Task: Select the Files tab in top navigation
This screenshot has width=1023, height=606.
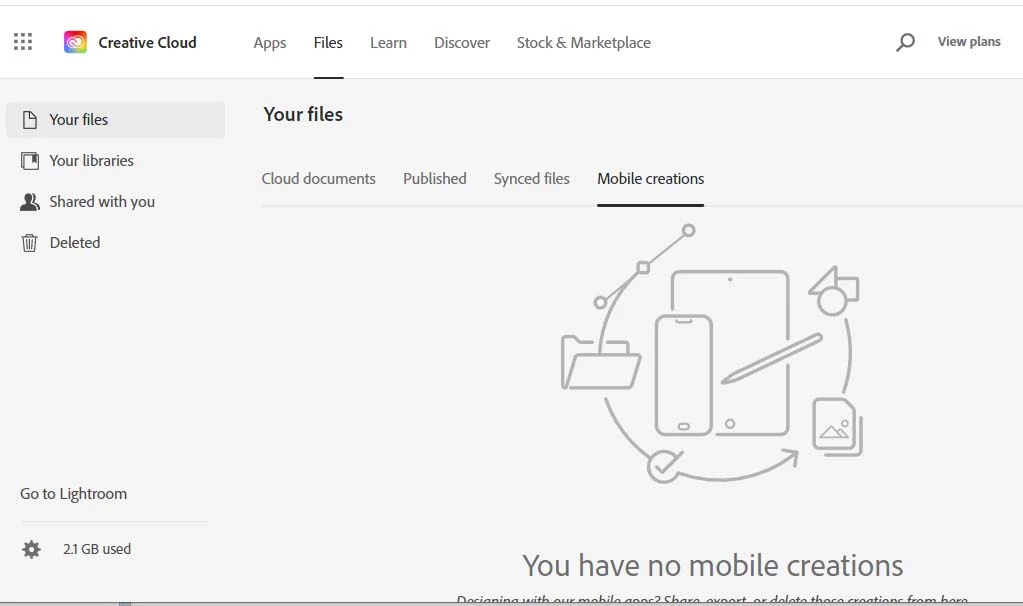Action: tap(328, 42)
